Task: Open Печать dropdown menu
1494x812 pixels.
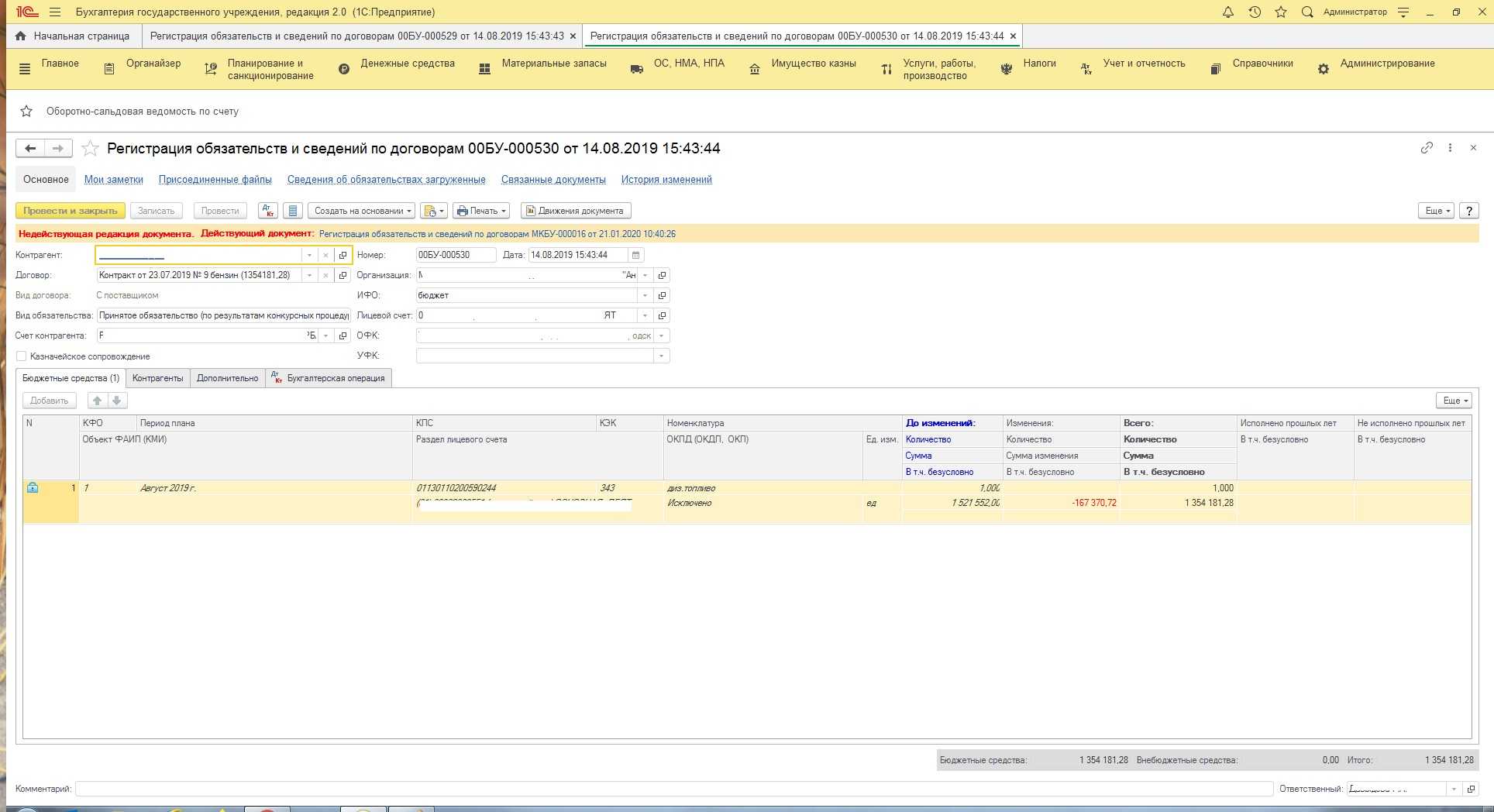Action: (x=481, y=211)
